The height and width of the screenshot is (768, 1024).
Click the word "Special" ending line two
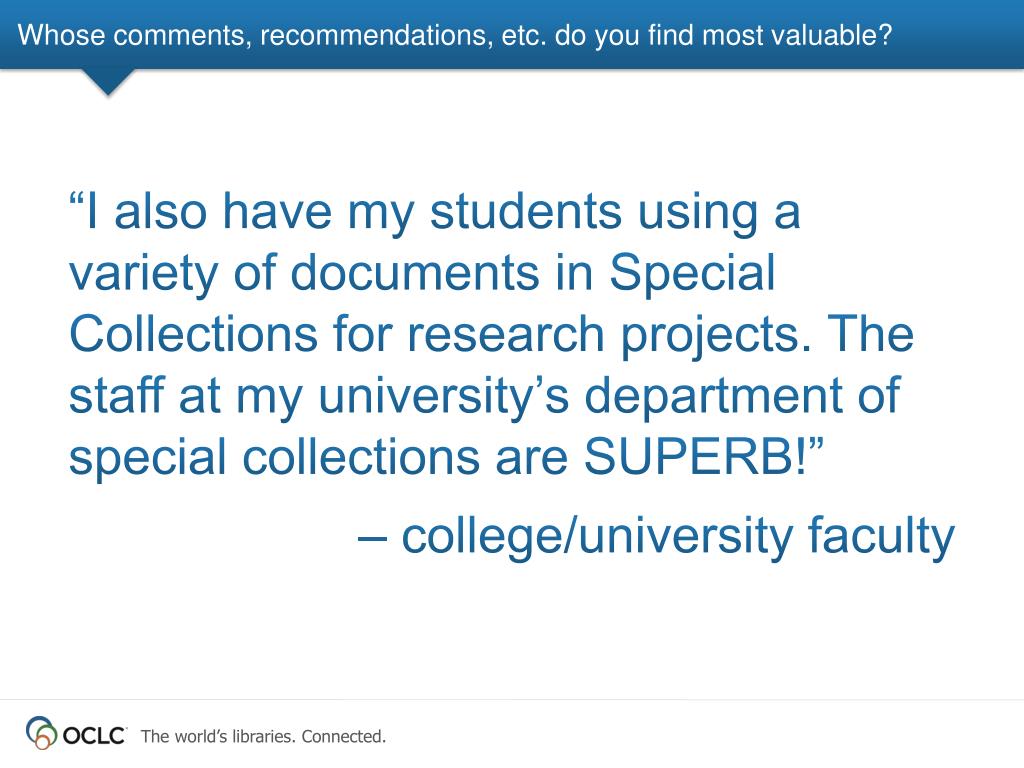pos(692,274)
